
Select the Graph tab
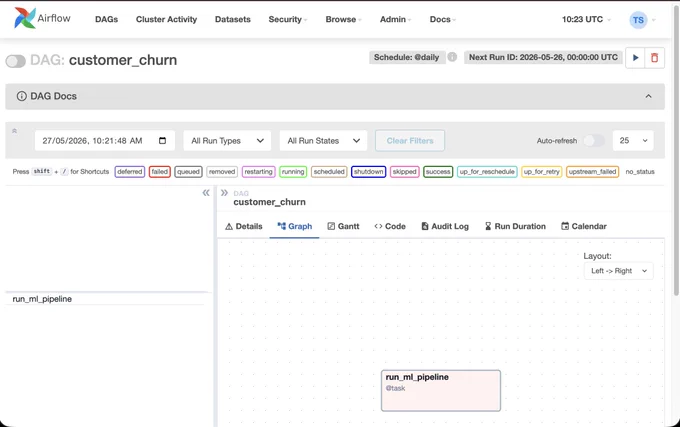pyautogui.click(x=294, y=226)
